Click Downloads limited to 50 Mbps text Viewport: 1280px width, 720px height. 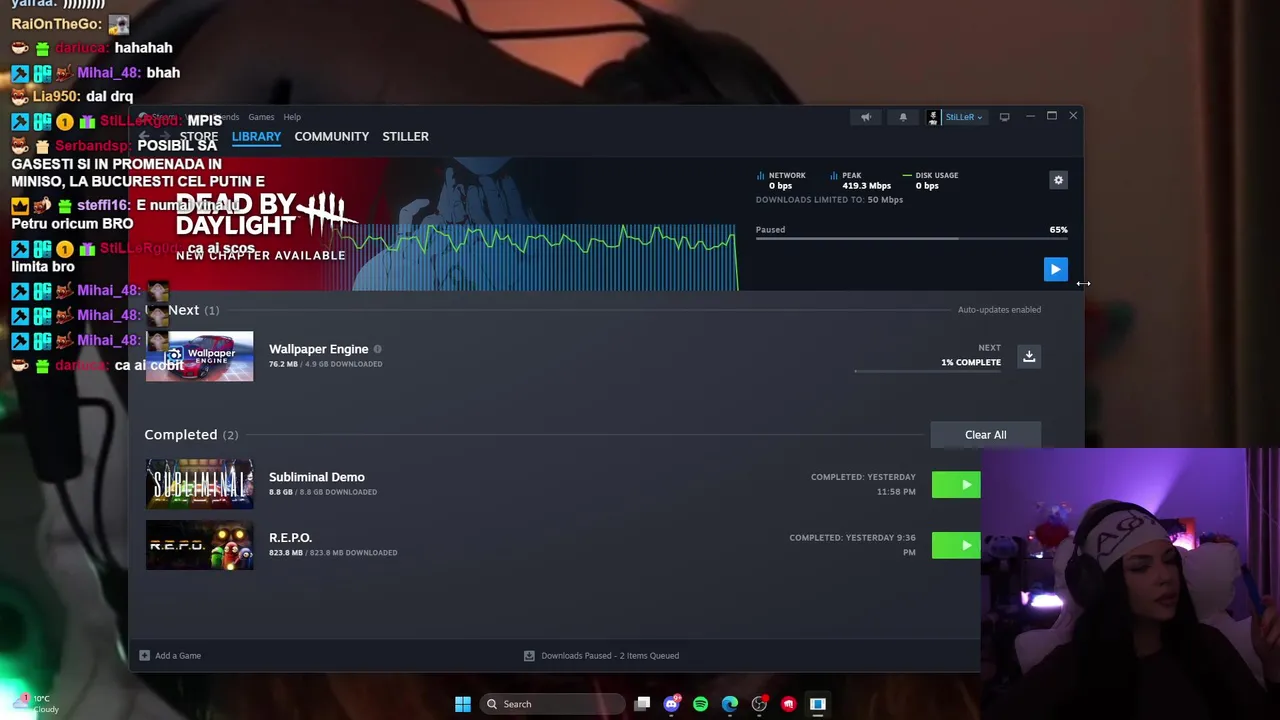tap(829, 200)
